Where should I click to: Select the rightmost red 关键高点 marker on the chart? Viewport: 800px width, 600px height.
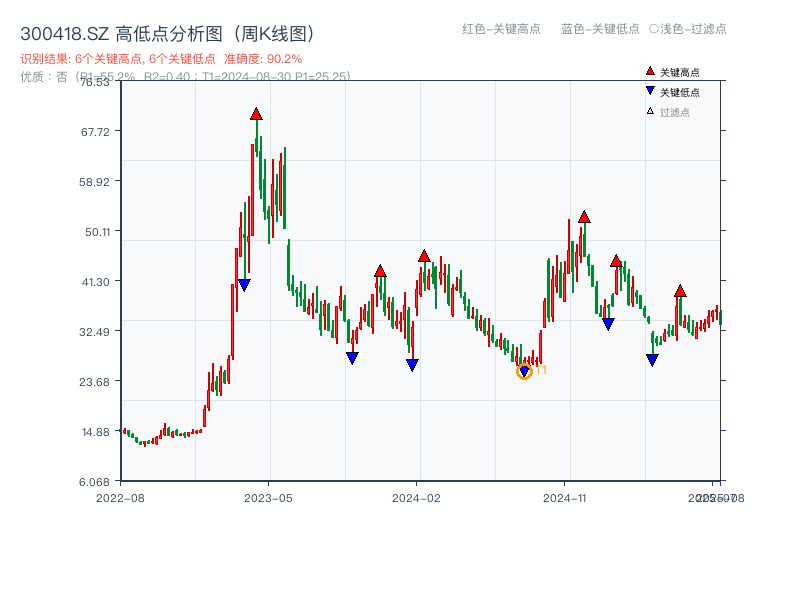tap(679, 292)
